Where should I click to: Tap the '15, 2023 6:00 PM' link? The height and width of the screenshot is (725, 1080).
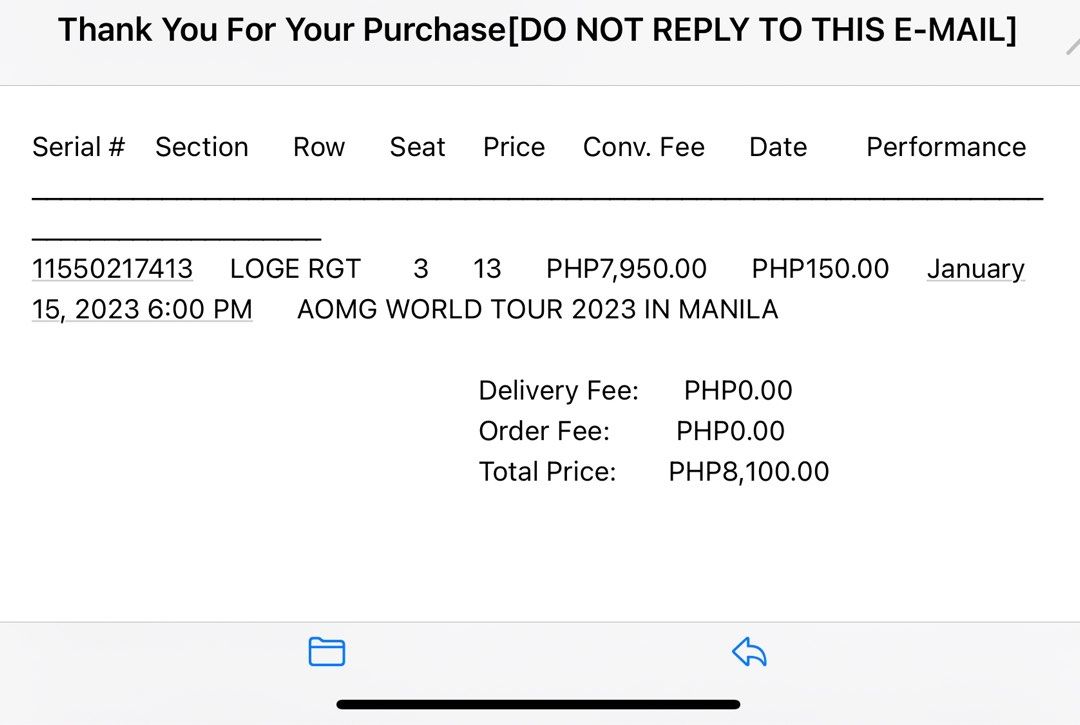click(x=142, y=309)
